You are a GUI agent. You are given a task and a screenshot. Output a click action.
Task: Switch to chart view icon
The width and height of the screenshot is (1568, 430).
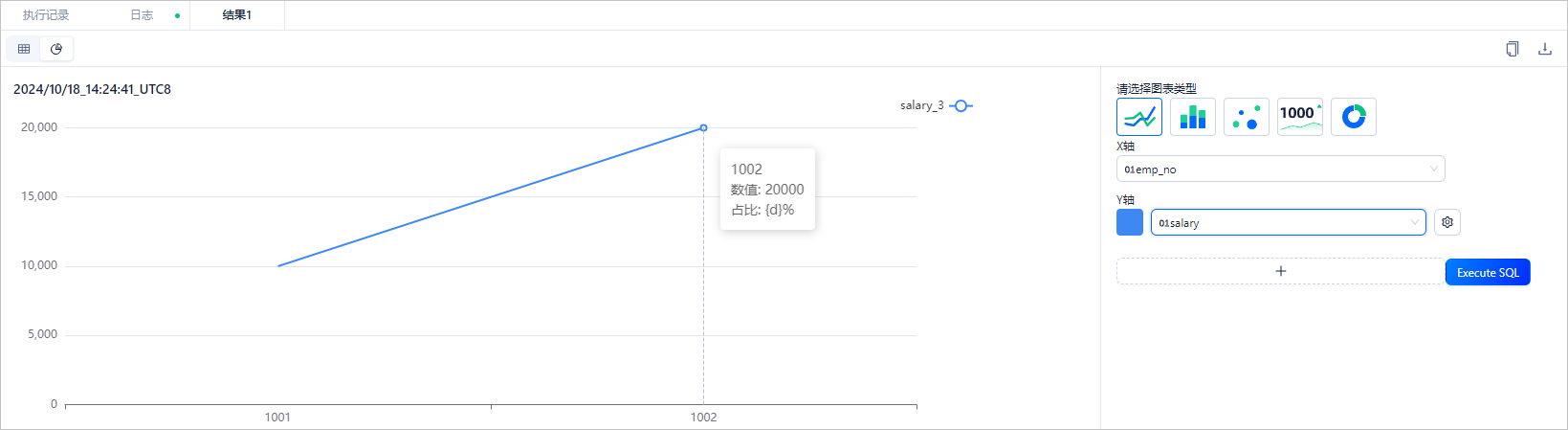[x=56, y=49]
